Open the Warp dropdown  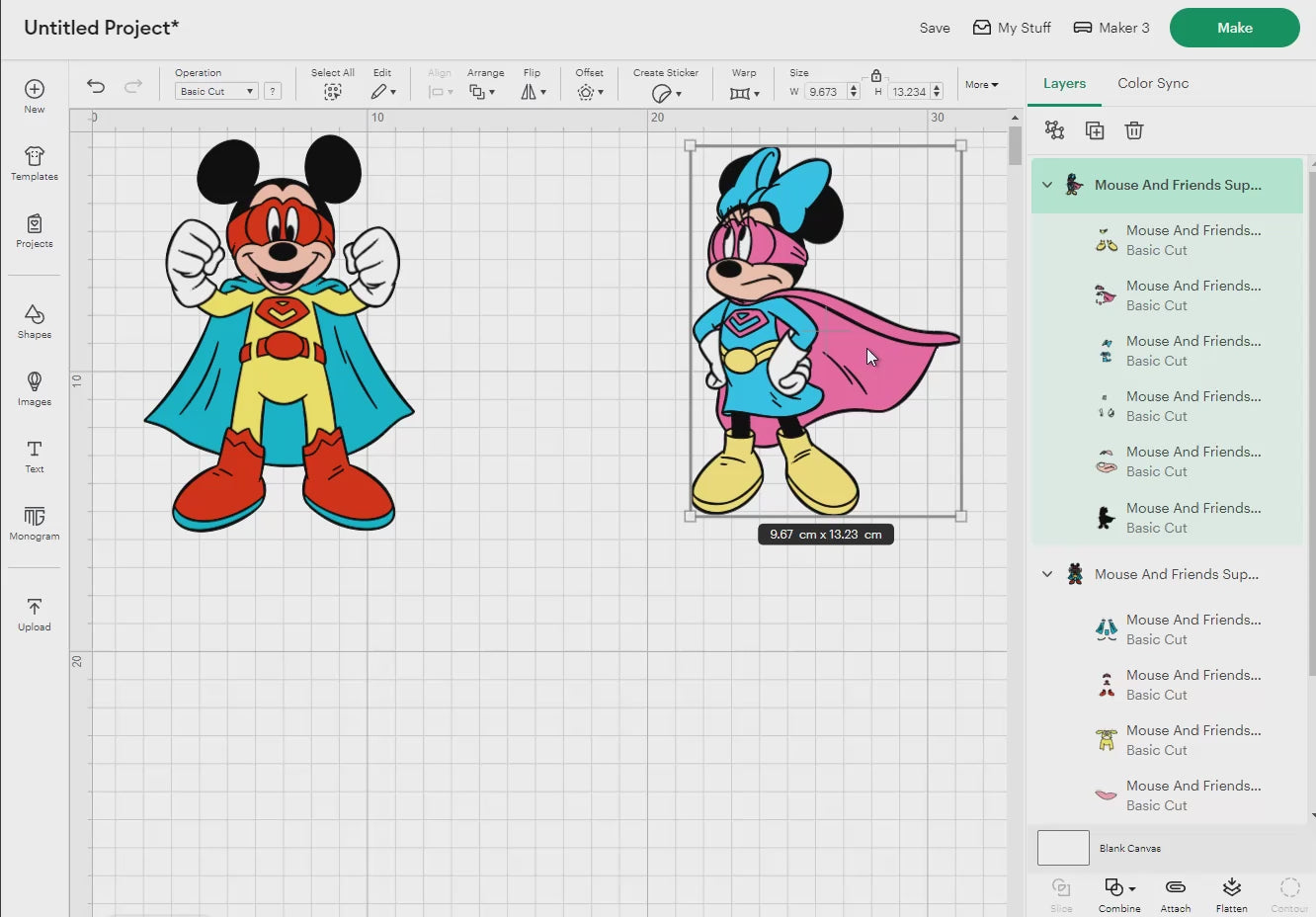tap(744, 93)
